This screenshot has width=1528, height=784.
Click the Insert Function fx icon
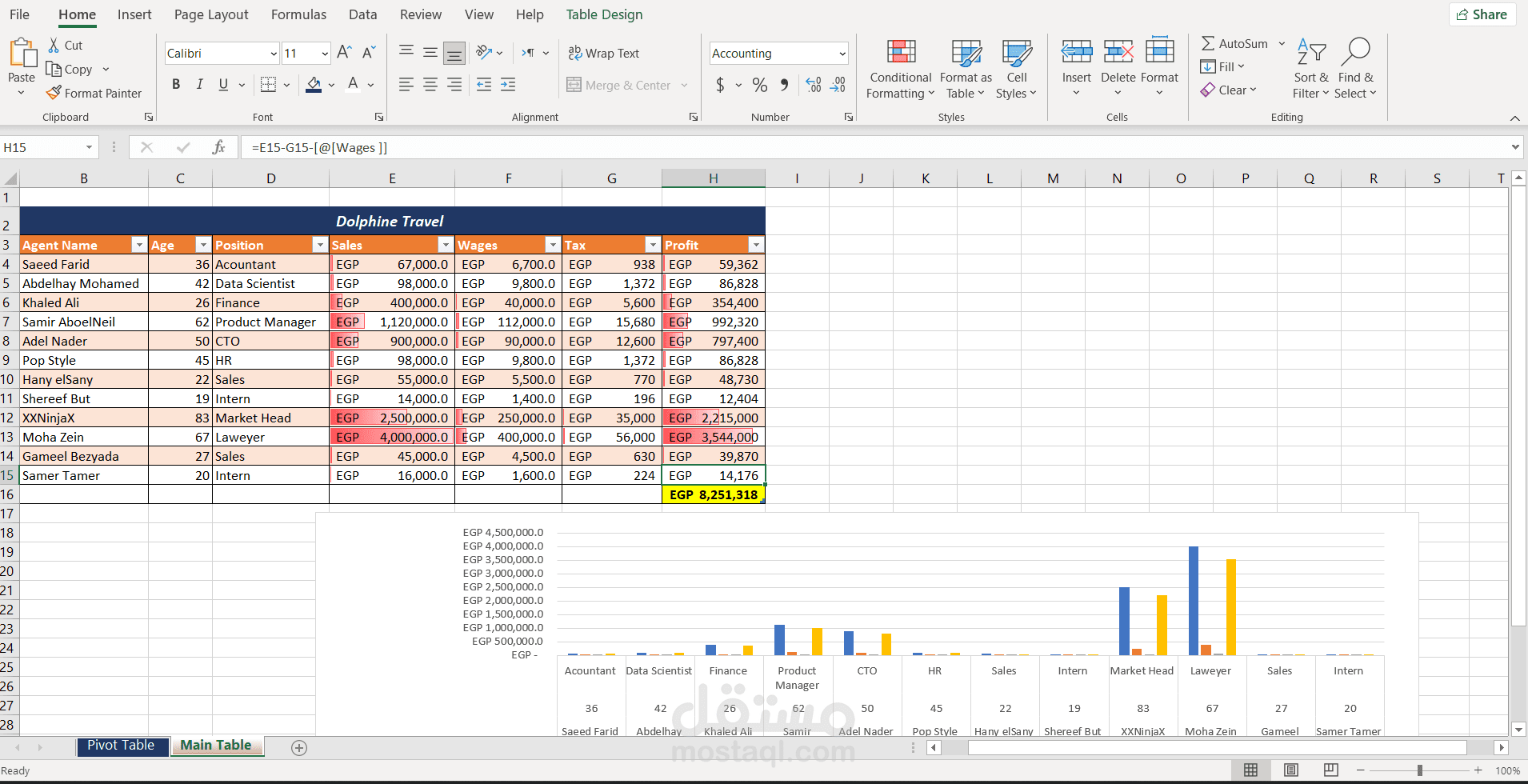point(218,147)
